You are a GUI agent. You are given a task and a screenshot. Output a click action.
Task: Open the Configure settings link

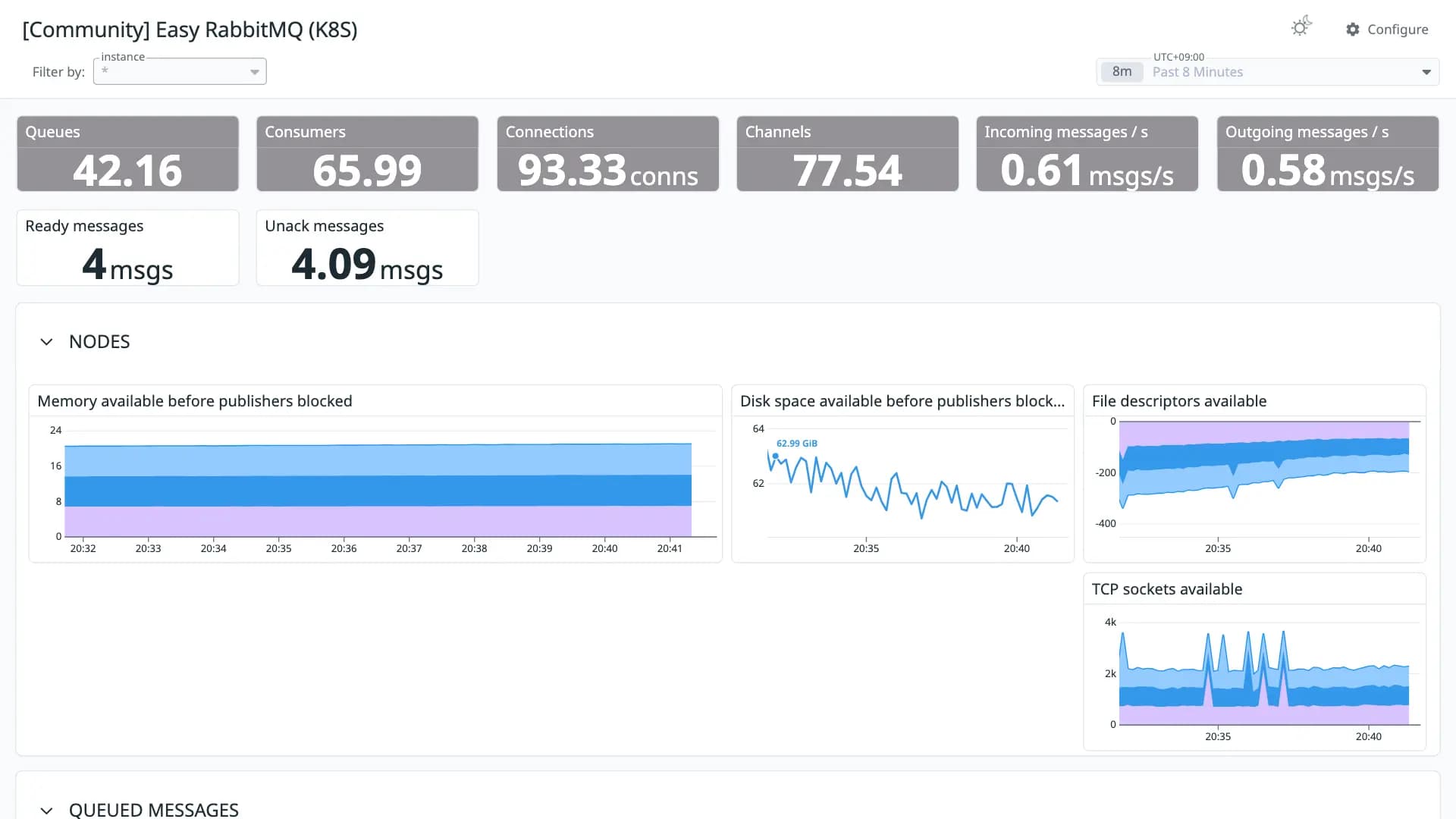[x=1387, y=30]
